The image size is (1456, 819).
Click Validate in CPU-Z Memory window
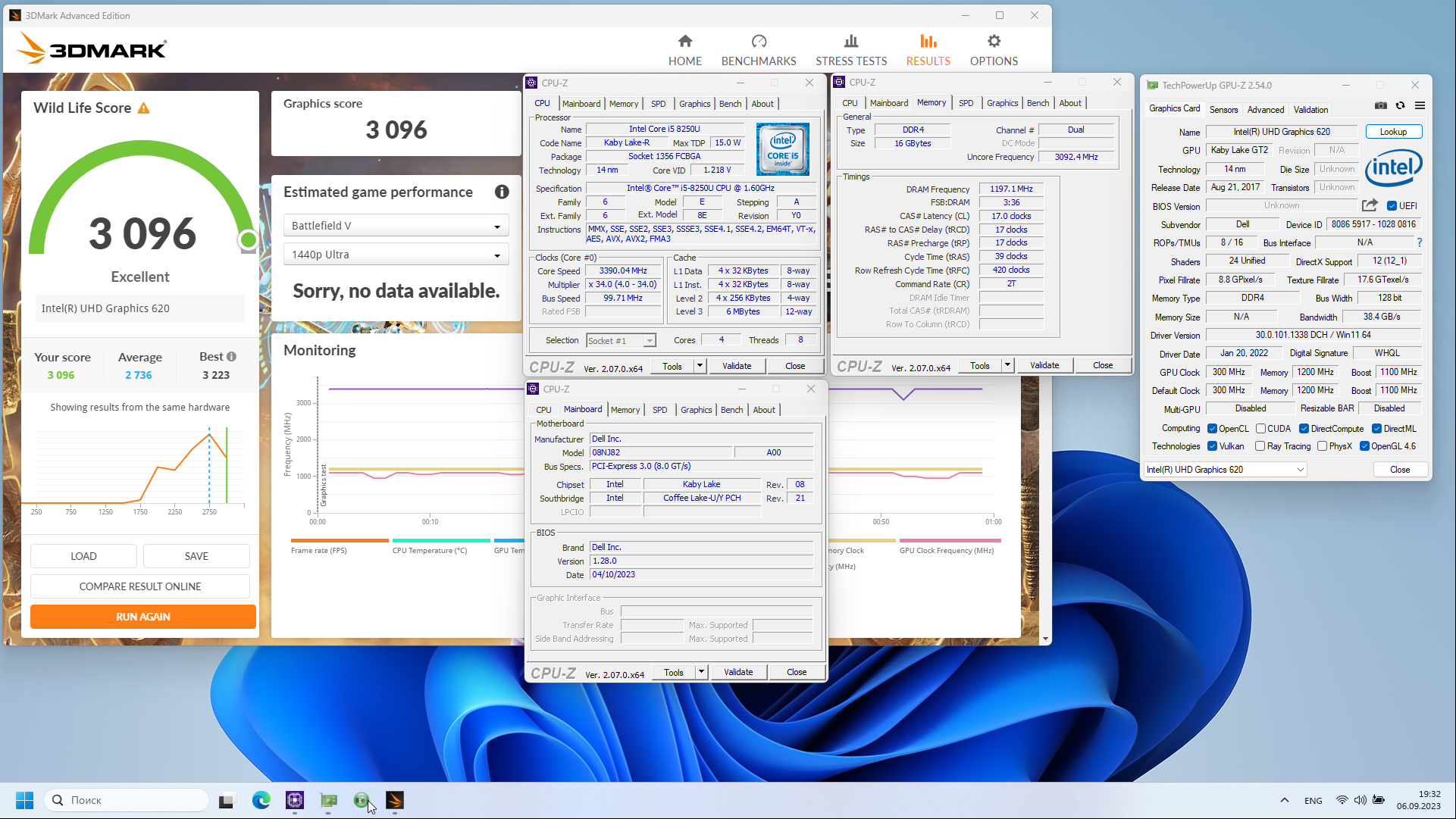pos(1044,365)
